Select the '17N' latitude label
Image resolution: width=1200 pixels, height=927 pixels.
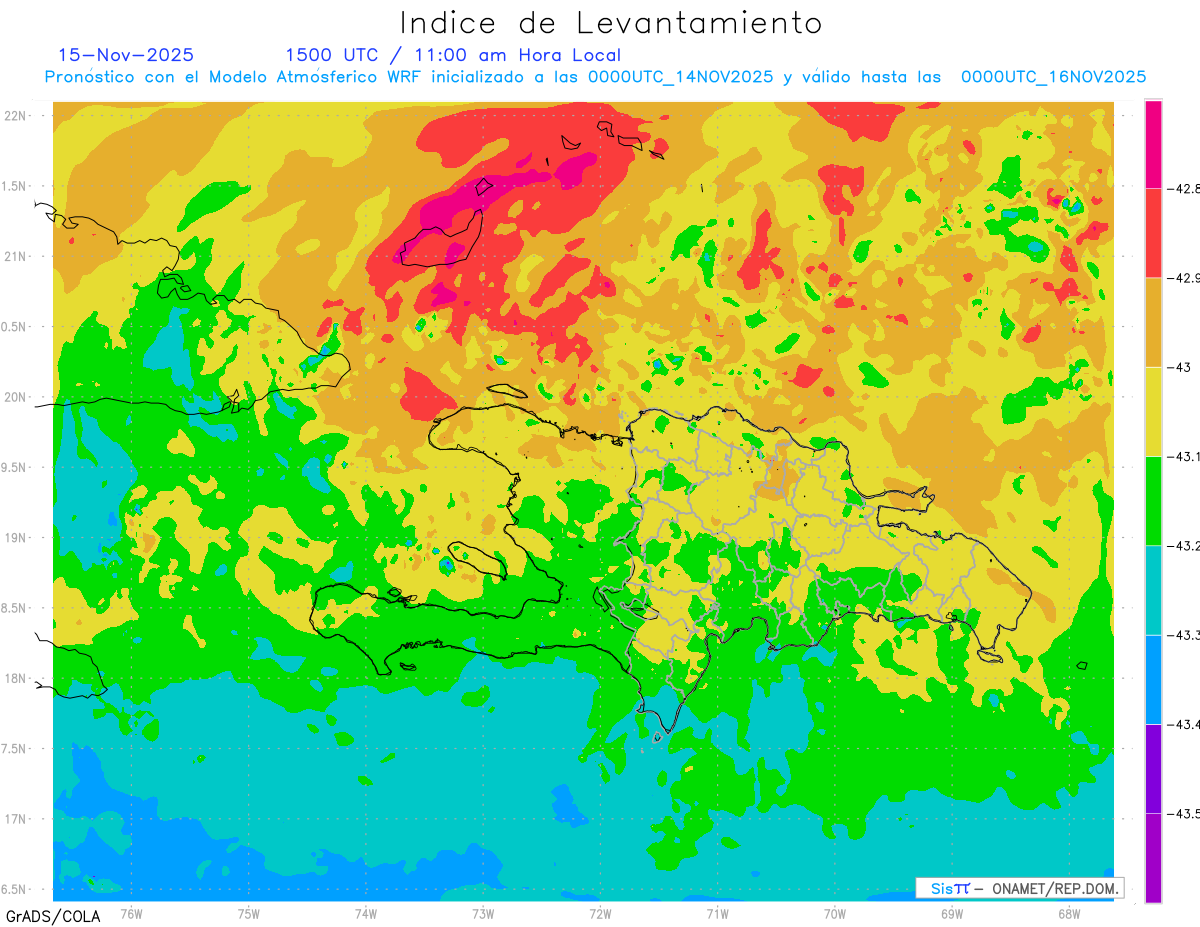coord(16,819)
